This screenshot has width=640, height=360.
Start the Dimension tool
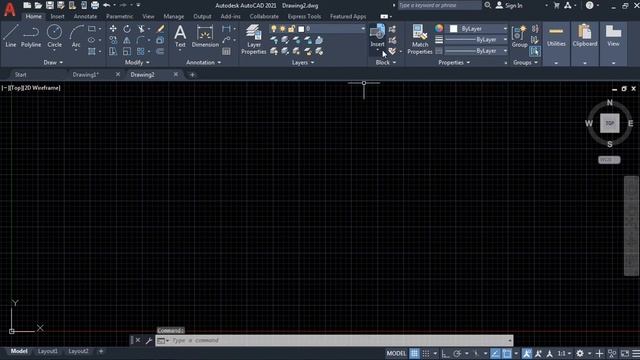[205, 36]
